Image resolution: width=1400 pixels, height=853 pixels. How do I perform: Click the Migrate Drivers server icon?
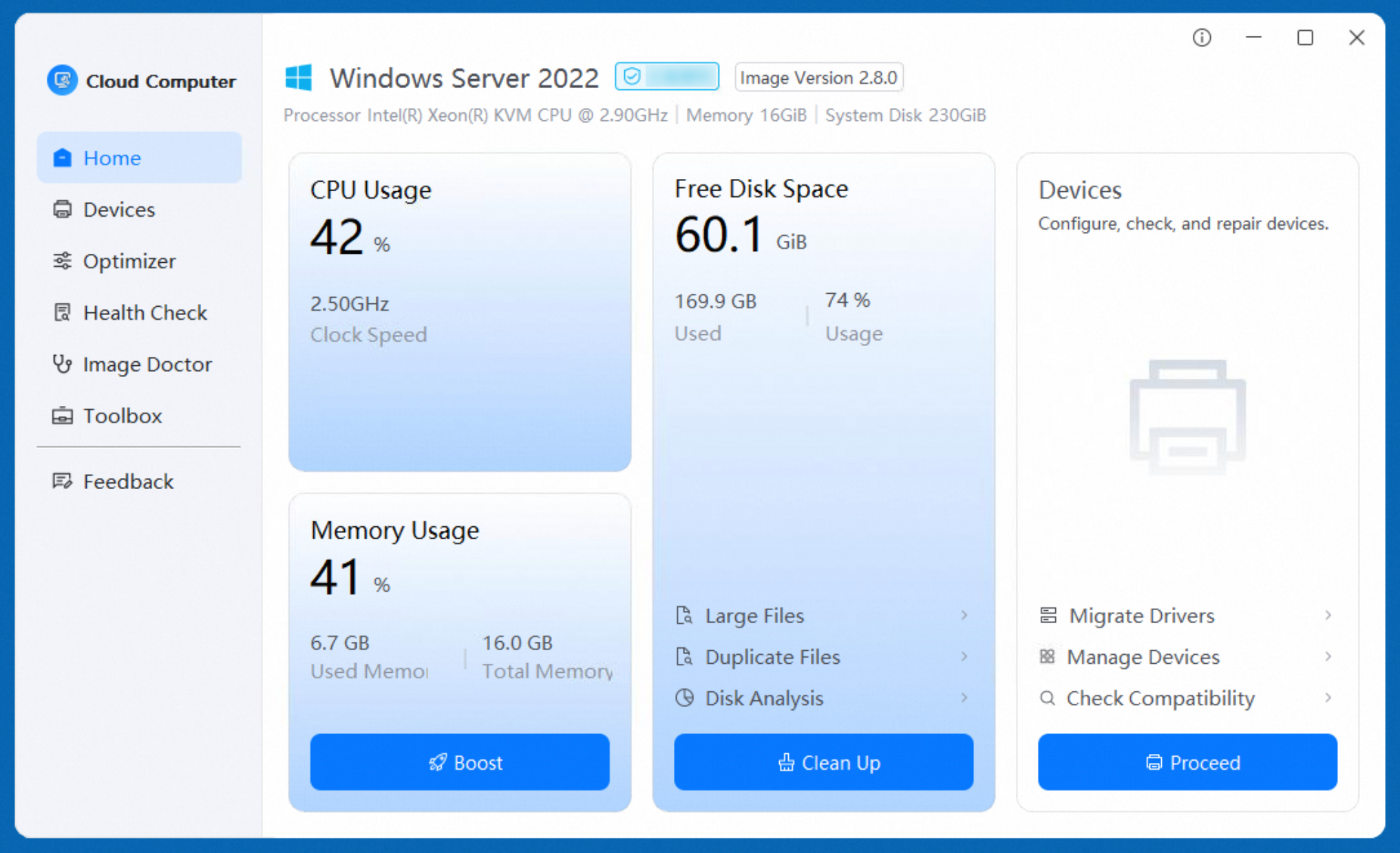coord(1048,615)
